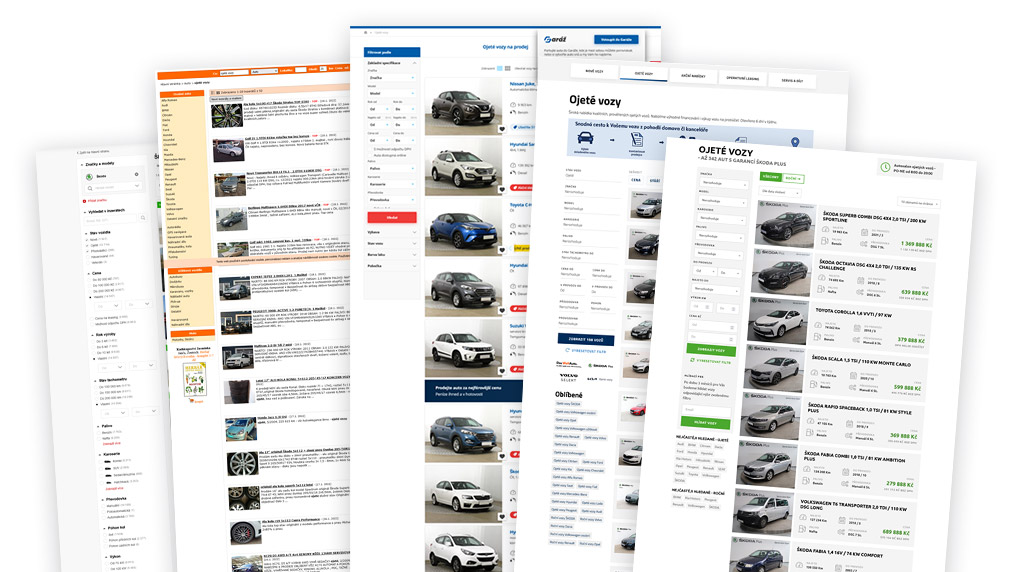Open the Operativní leasing tab
This screenshot has height=572, width=1014.
click(x=742, y=78)
